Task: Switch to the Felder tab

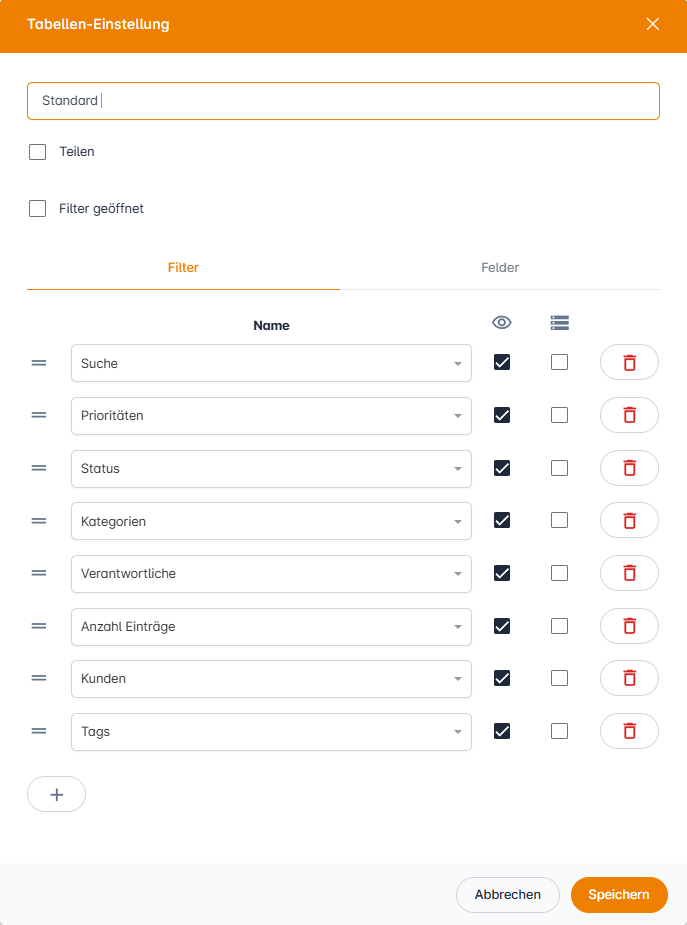Action: click(x=500, y=268)
